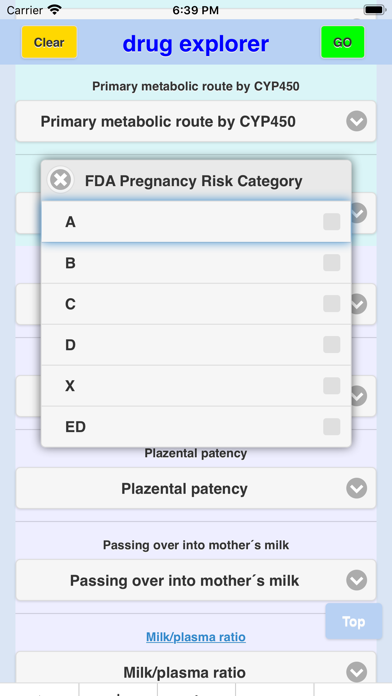392x696 pixels.
Task: Tap the green GO button
Action: (x=343, y=42)
